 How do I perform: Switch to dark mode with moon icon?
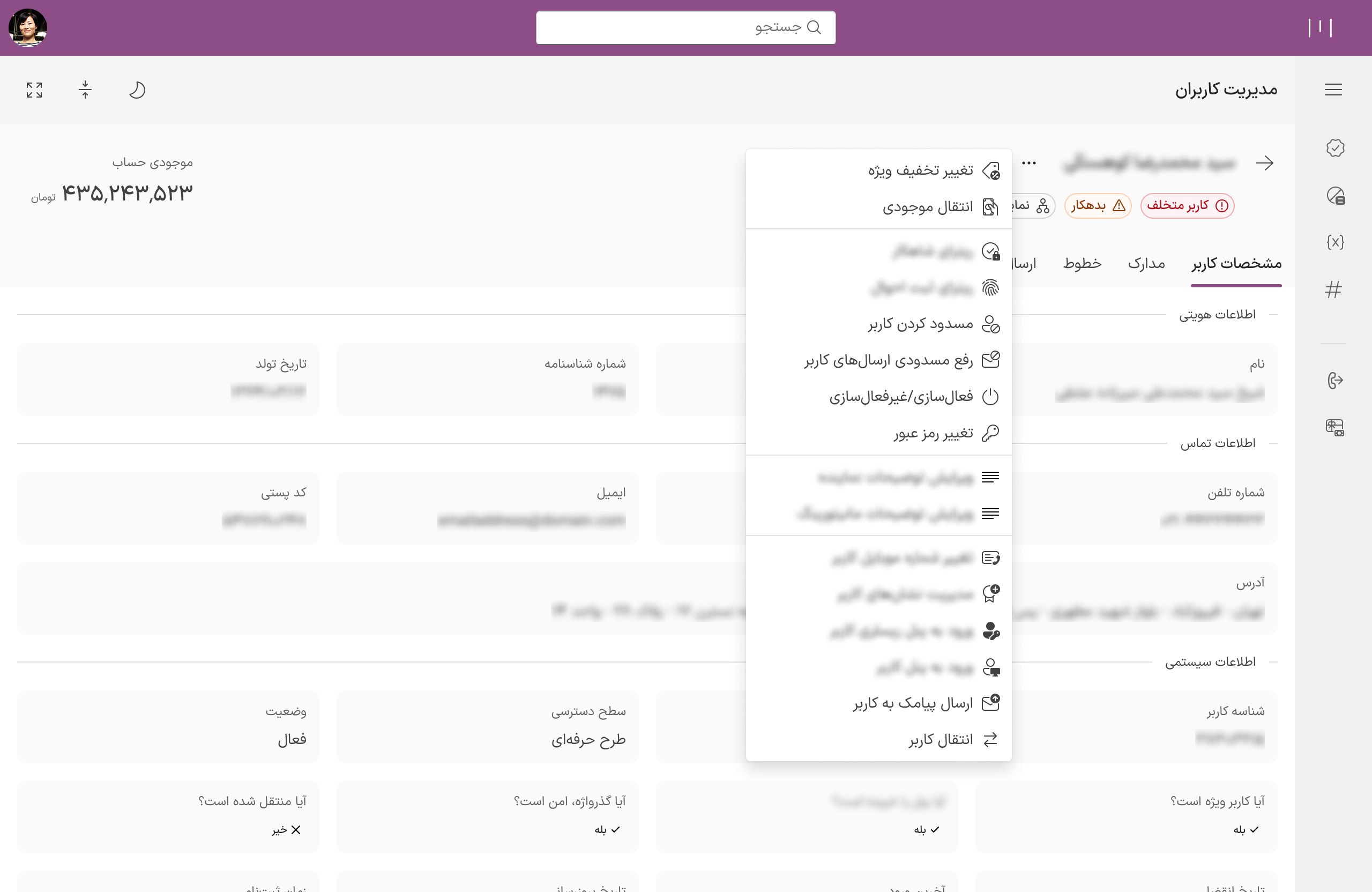pyautogui.click(x=137, y=90)
